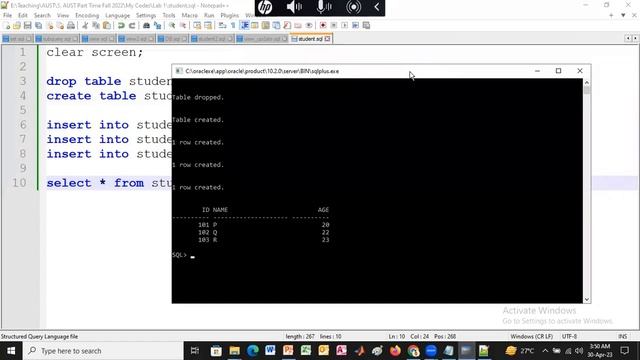Viewport: 640px width, 360px height.
Task: Click the Stop Recording macro icon
Action: click(x=333, y=25)
